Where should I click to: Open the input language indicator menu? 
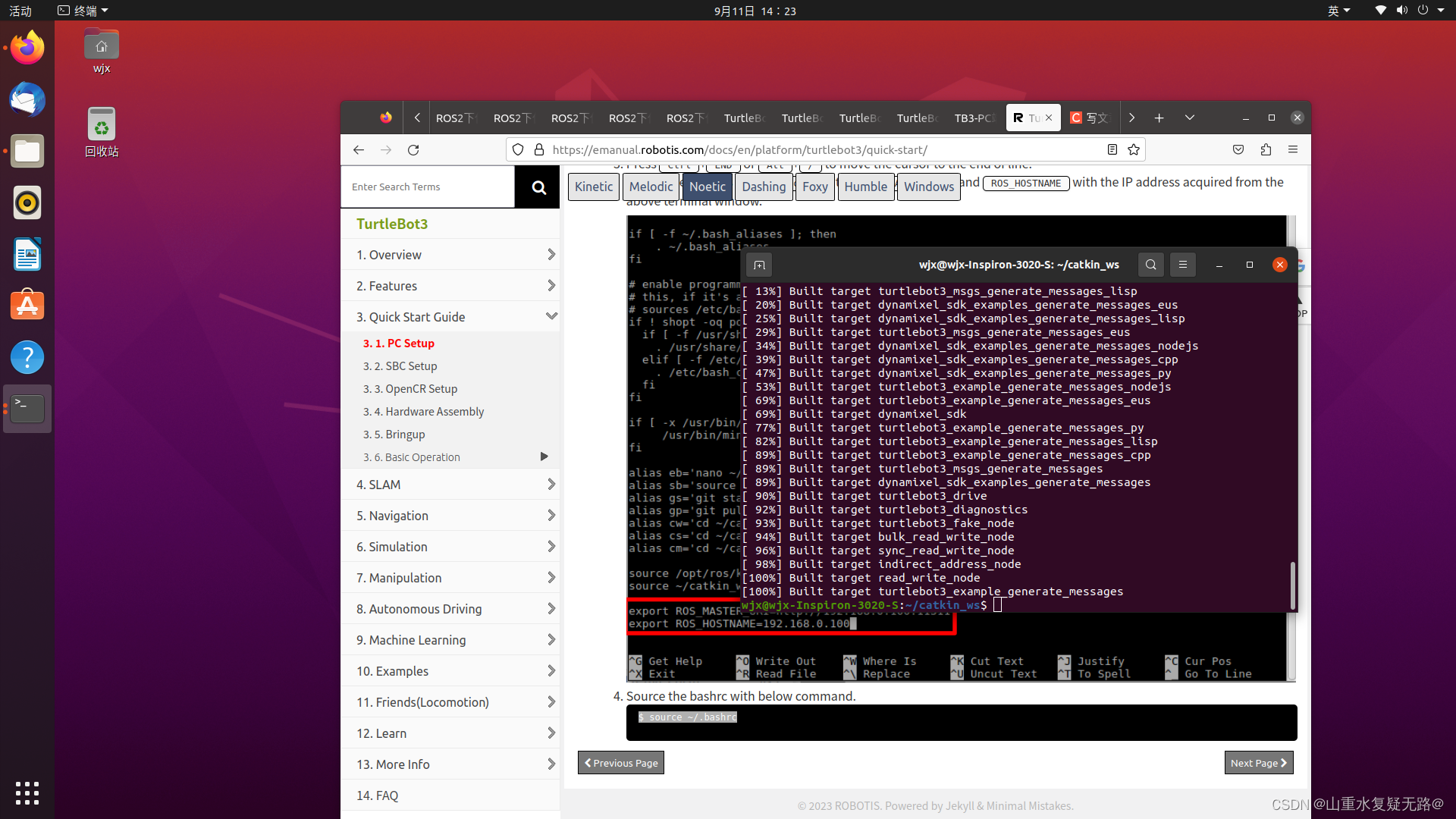click(1338, 11)
